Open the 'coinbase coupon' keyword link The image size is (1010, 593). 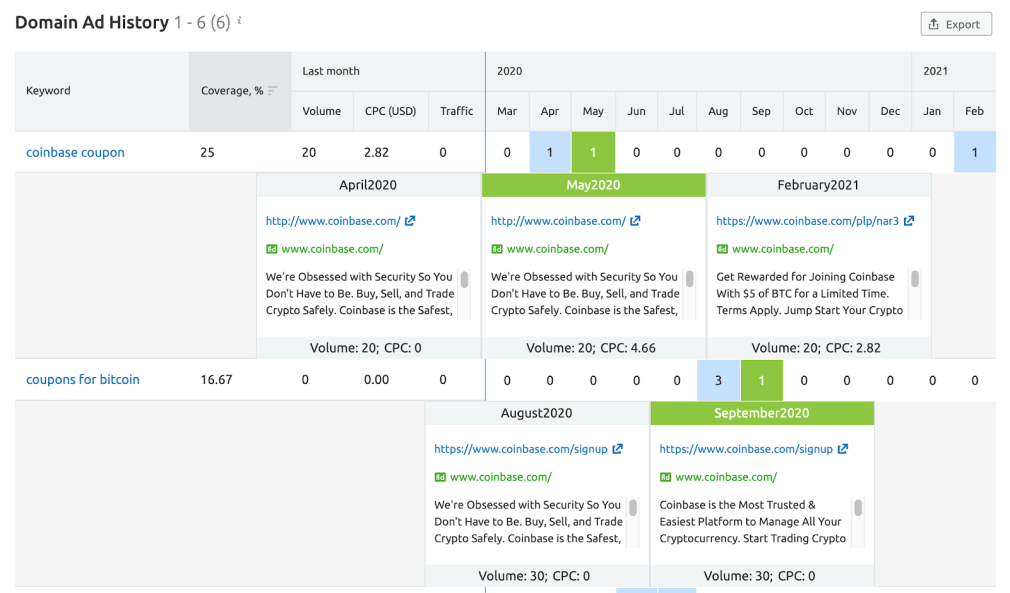[x=75, y=152]
